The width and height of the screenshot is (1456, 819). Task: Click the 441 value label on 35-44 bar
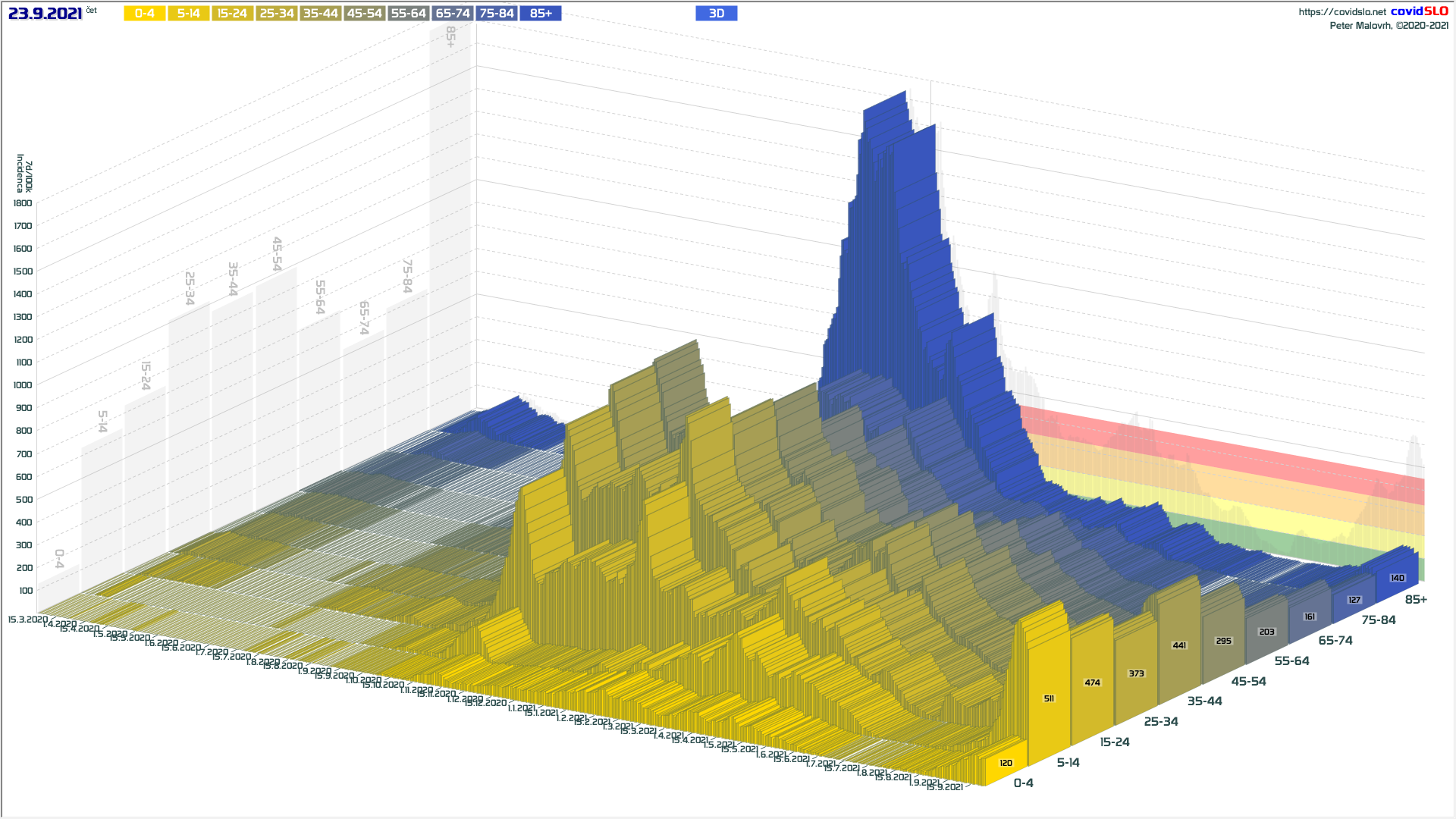[x=1179, y=645]
